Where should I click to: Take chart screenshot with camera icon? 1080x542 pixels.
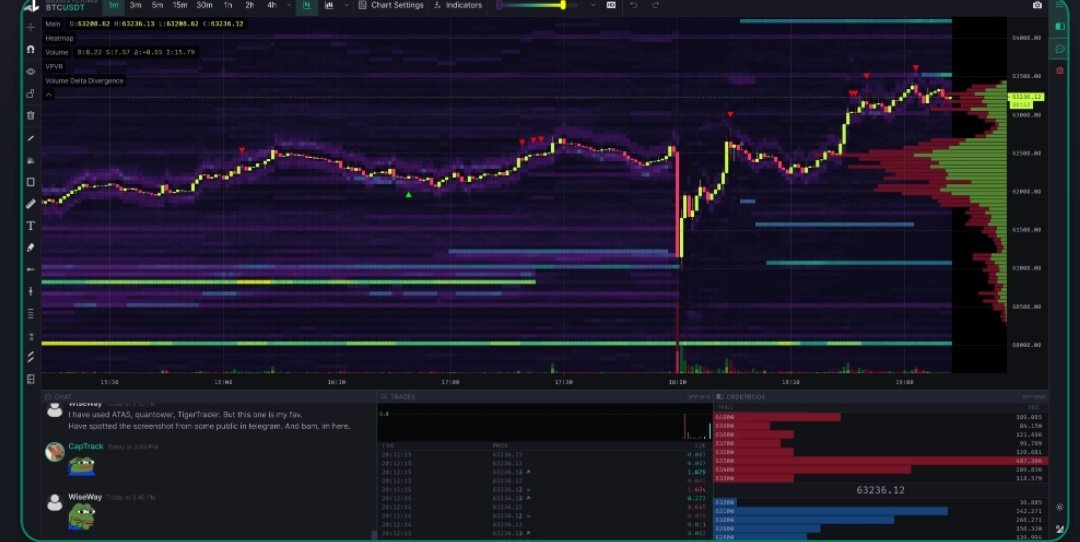click(x=1037, y=6)
